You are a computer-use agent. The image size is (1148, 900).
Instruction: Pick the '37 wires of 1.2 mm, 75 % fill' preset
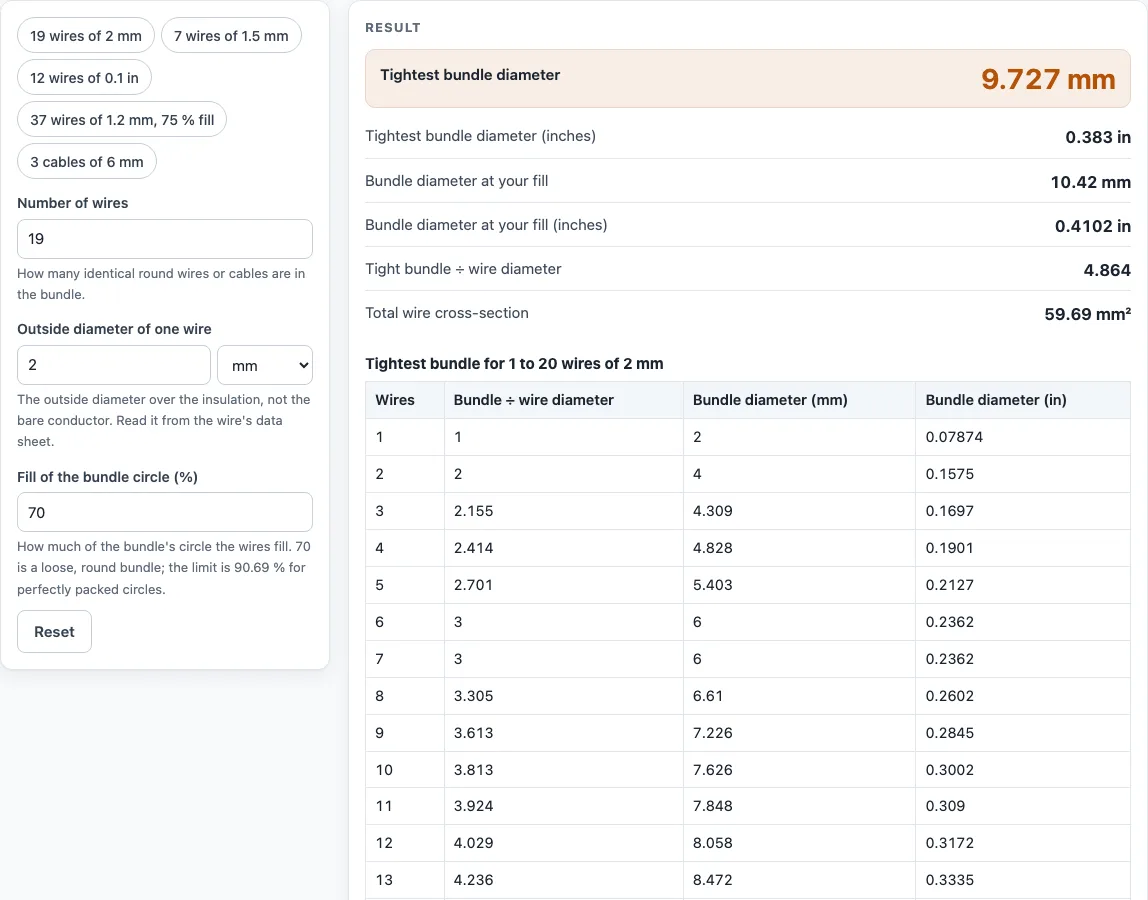(122, 119)
